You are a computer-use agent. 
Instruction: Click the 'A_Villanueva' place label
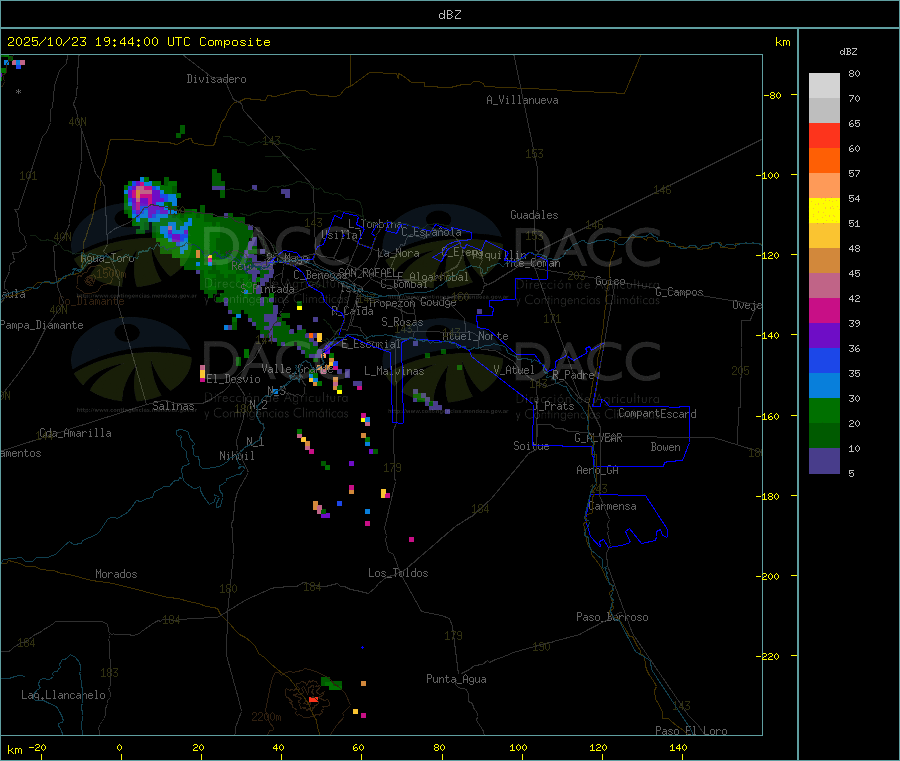pos(522,100)
